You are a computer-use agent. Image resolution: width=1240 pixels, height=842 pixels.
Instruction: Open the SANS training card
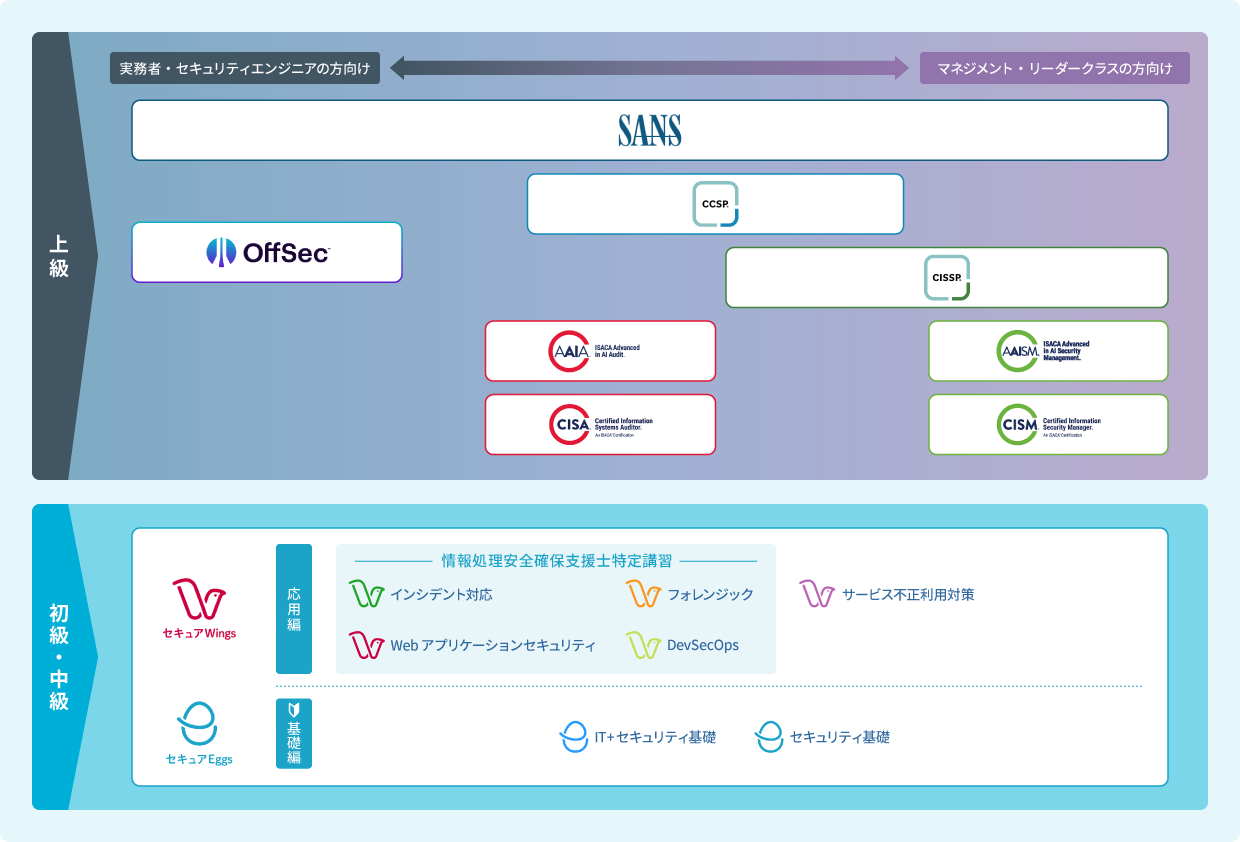coord(650,130)
